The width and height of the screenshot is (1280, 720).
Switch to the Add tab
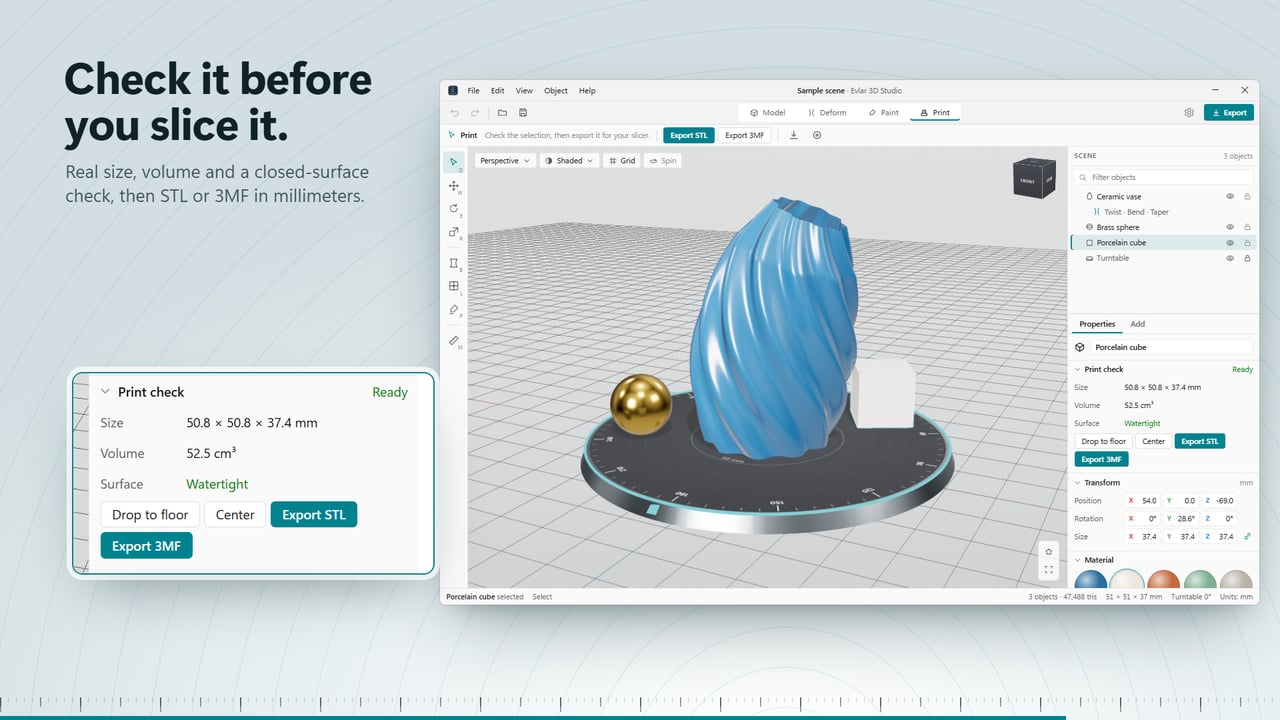click(1137, 324)
